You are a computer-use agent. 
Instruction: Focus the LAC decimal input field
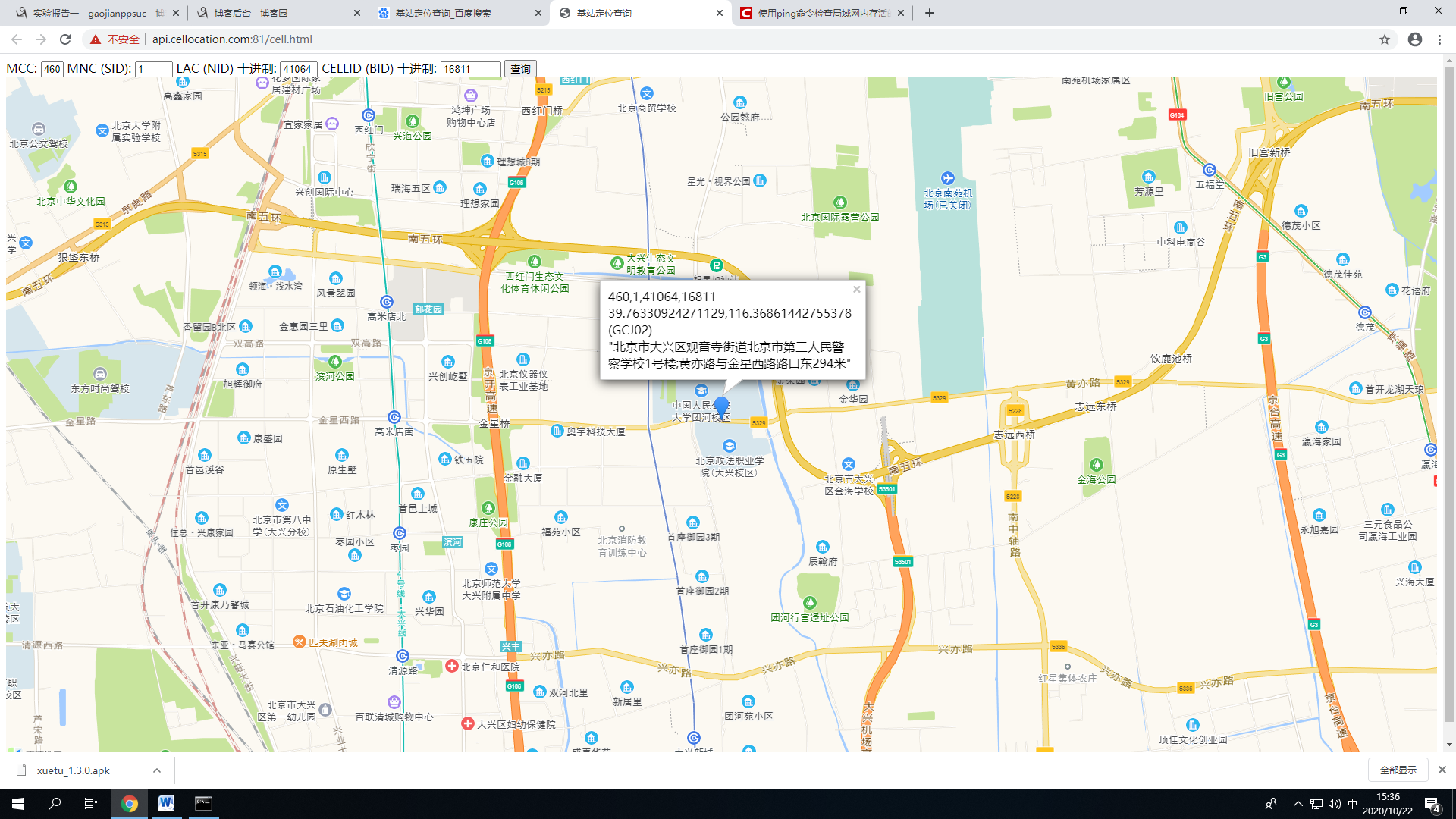click(298, 69)
